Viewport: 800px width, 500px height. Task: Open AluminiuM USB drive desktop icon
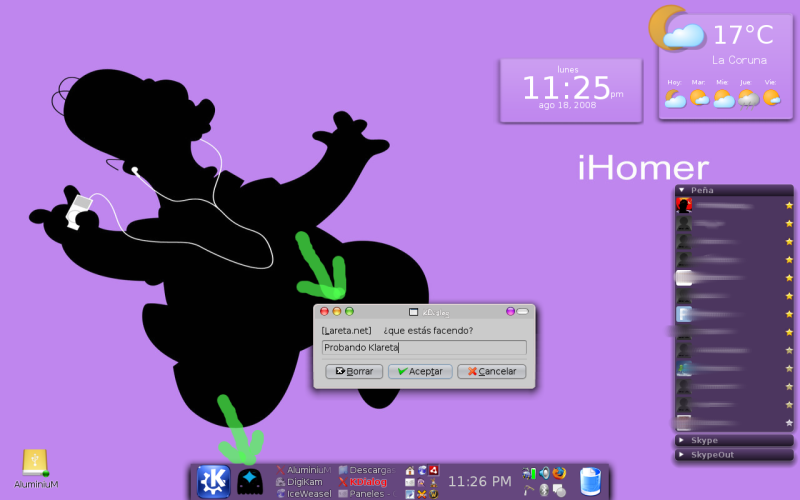35,468
